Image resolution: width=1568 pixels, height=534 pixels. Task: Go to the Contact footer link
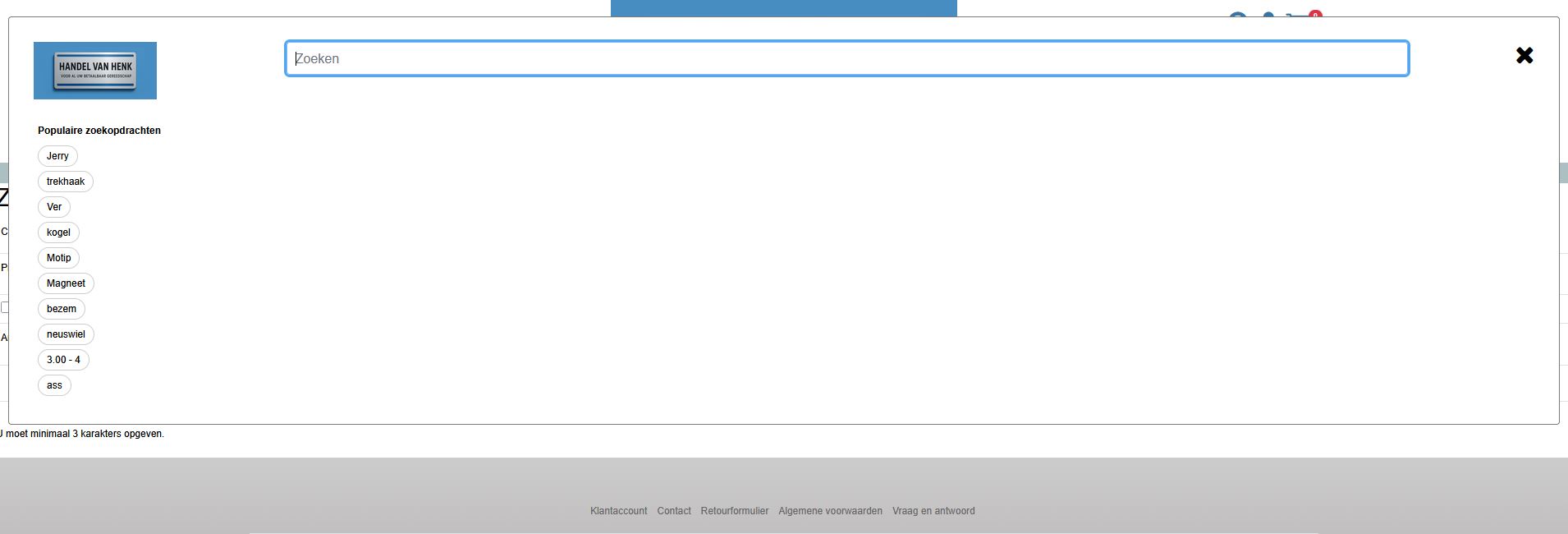[x=673, y=511]
